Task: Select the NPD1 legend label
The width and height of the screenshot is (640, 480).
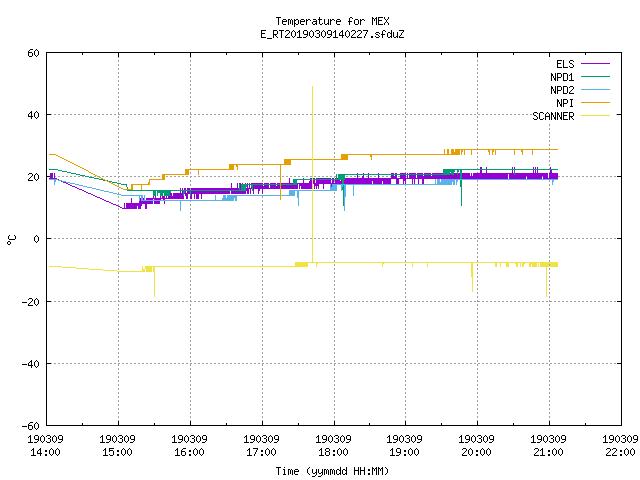Action: pyautogui.click(x=562, y=77)
